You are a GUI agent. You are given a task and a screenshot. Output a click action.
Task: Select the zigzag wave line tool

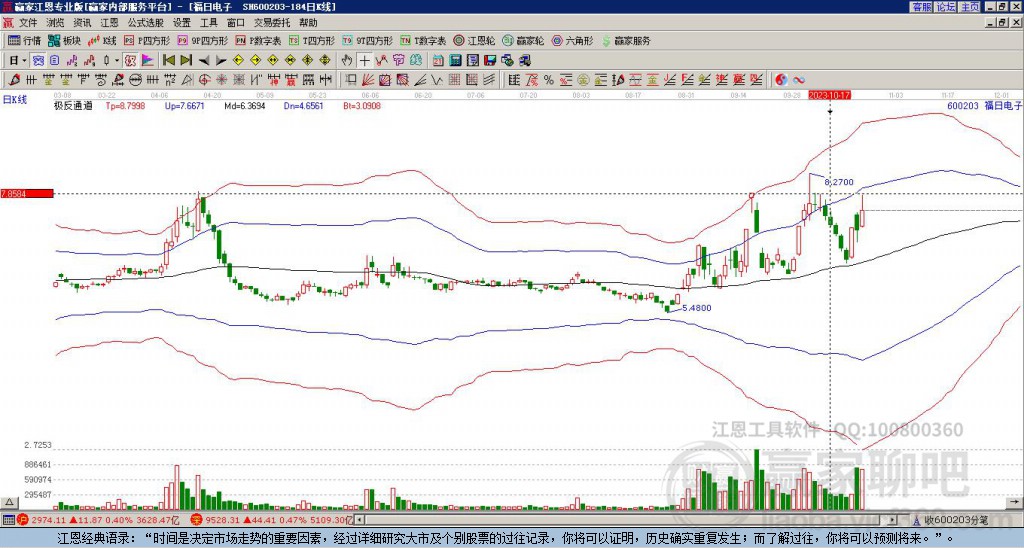tap(437, 80)
